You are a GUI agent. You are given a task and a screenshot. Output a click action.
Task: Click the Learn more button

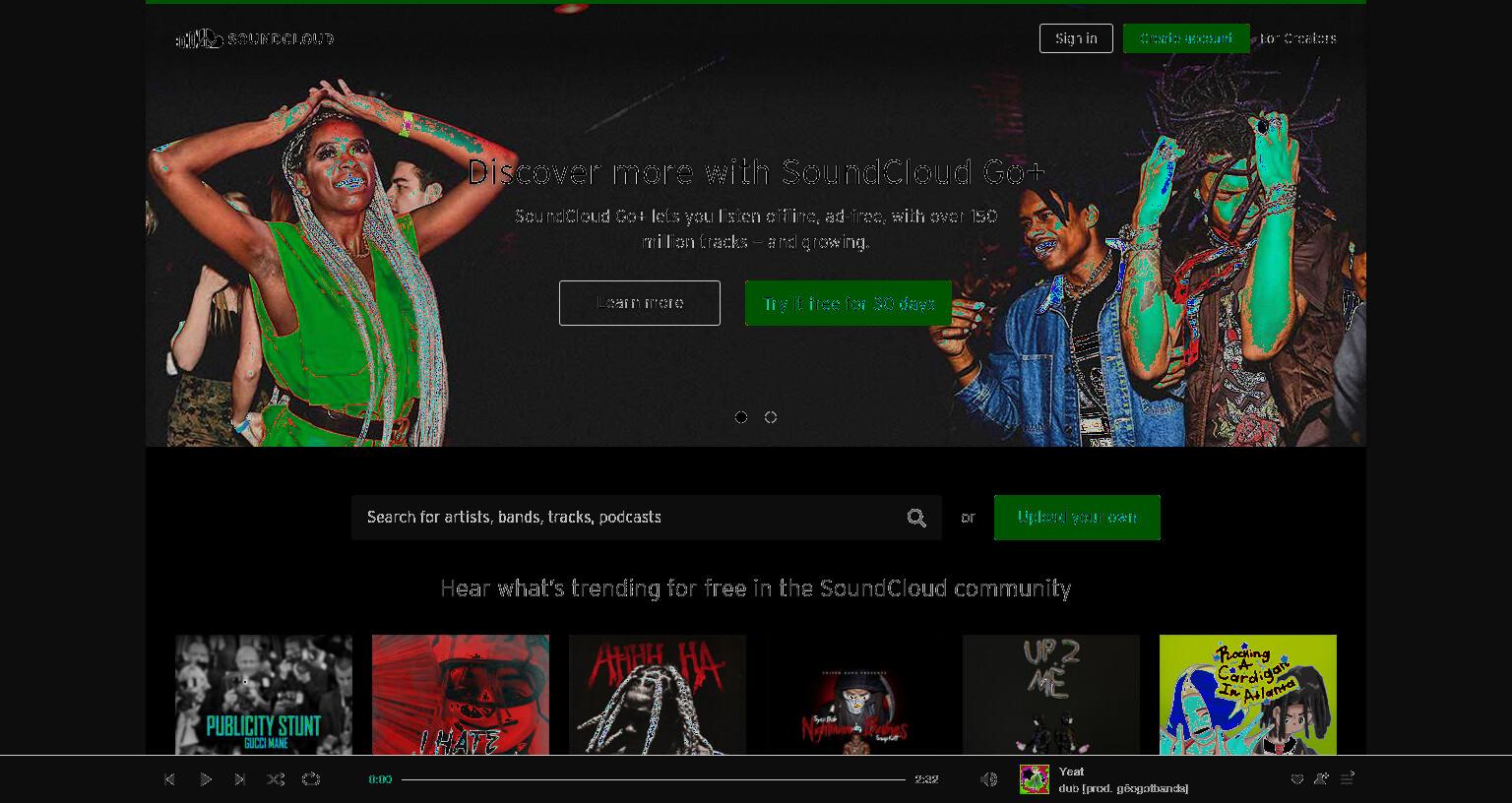click(x=640, y=303)
